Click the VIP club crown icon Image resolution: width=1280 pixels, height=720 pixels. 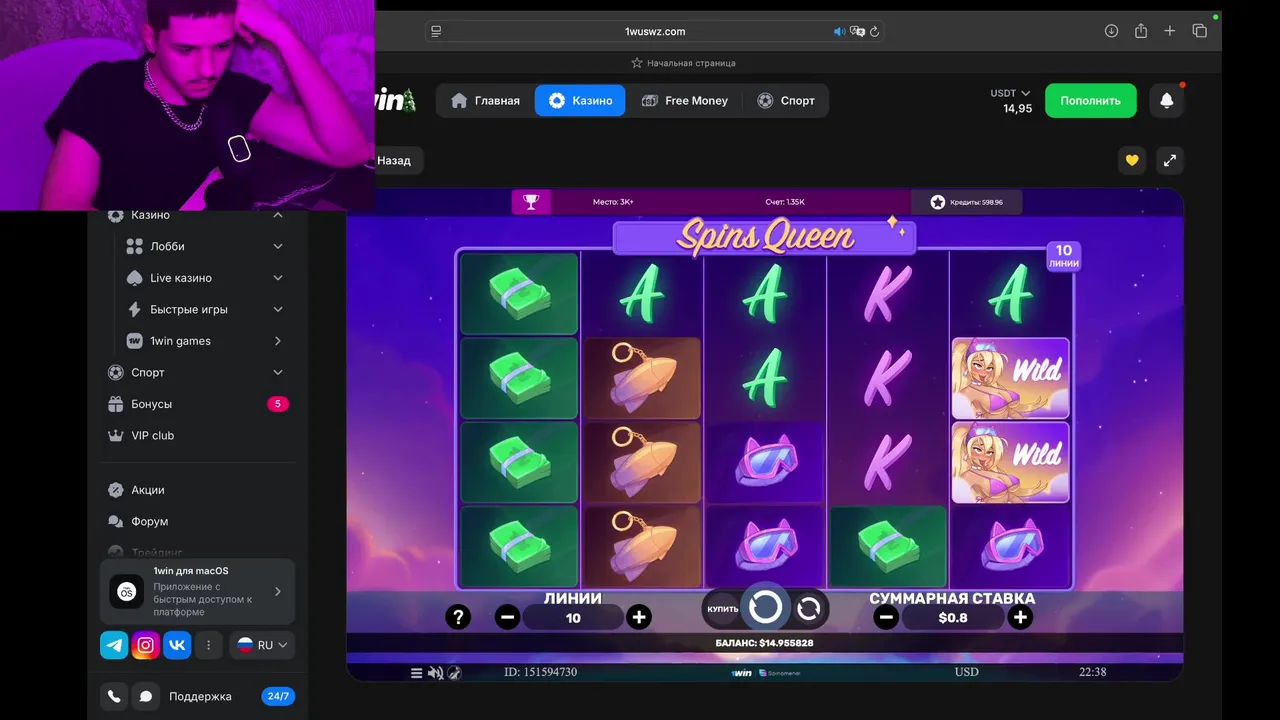(x=115, y=436)
